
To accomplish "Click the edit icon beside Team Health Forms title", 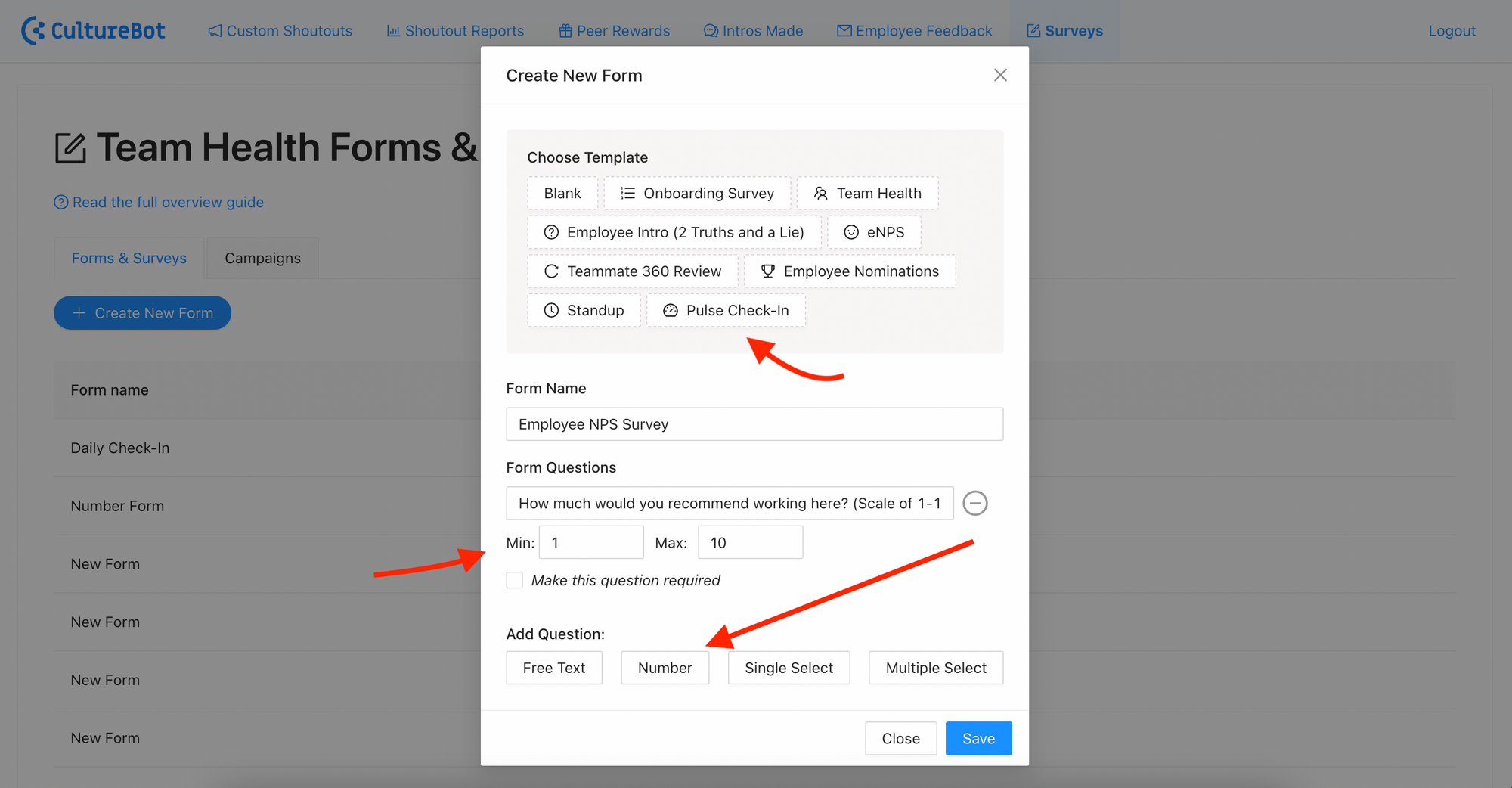I will click(x=71, y=147).
